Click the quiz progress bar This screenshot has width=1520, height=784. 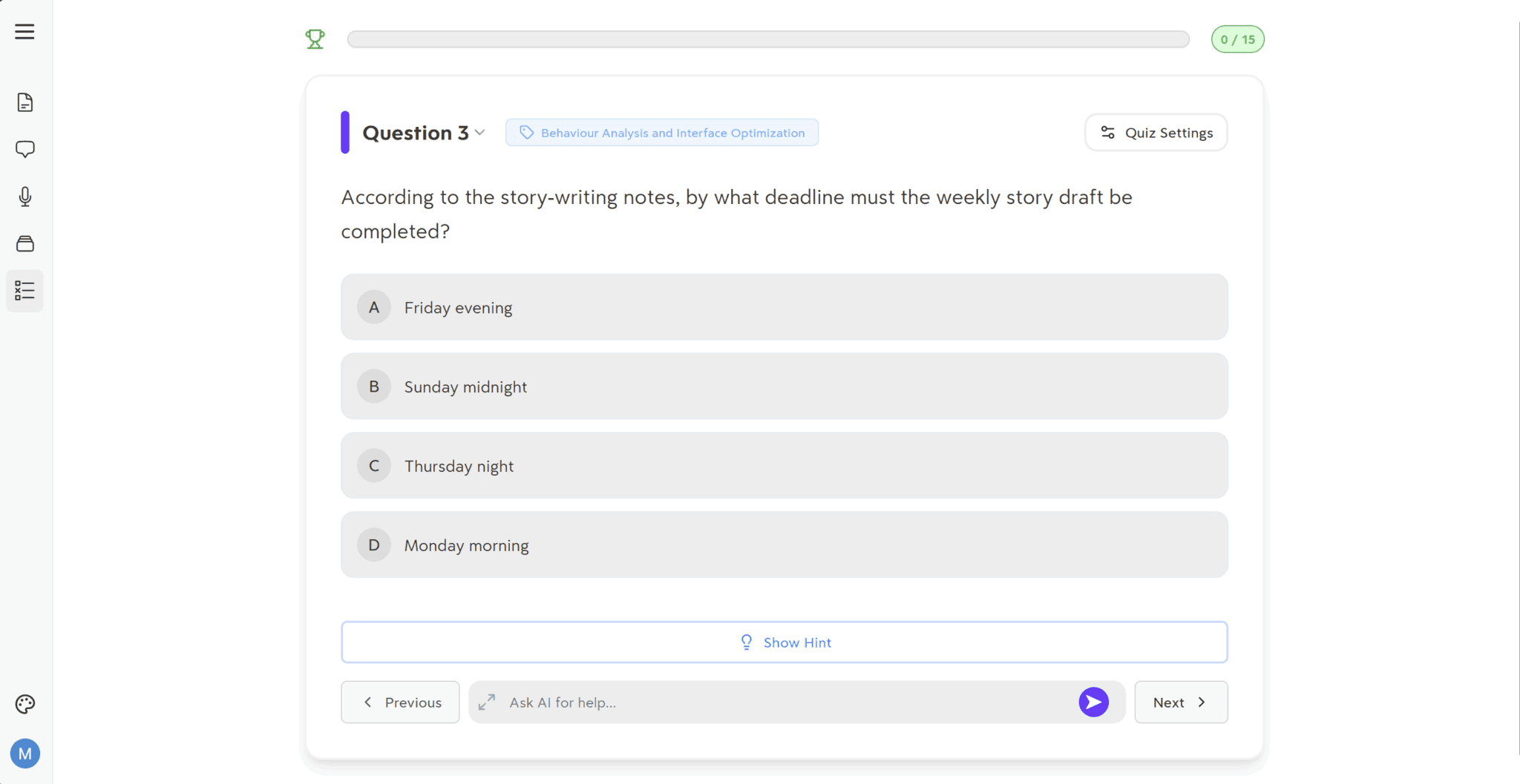pos(768,39)
